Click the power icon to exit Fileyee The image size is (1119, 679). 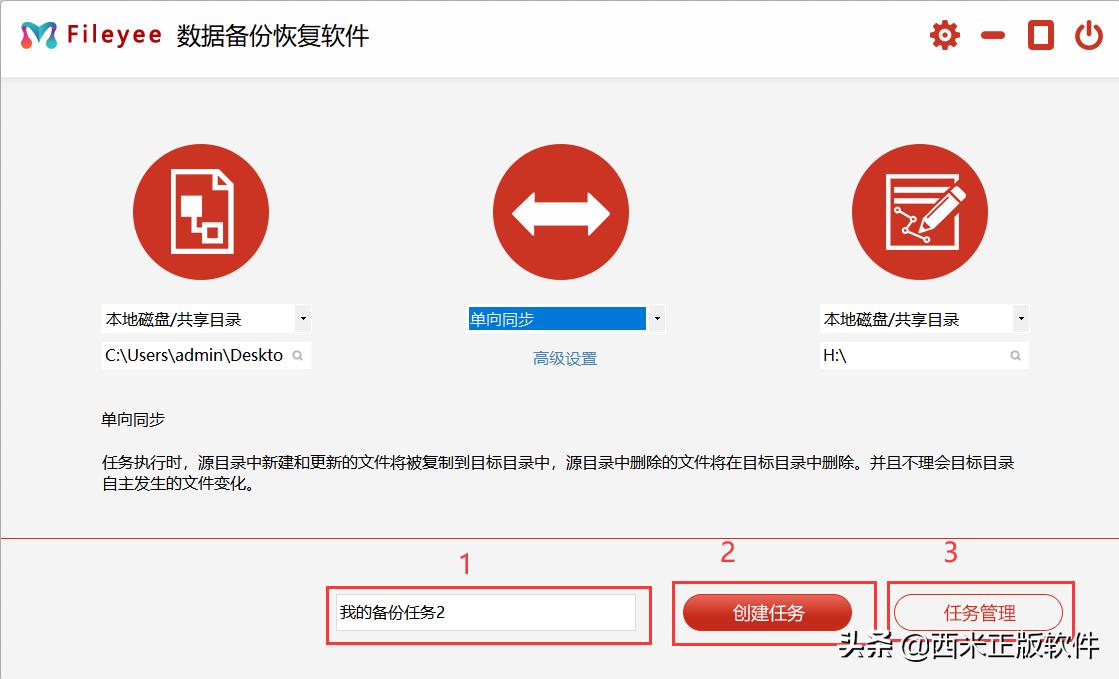(1089, 34)
